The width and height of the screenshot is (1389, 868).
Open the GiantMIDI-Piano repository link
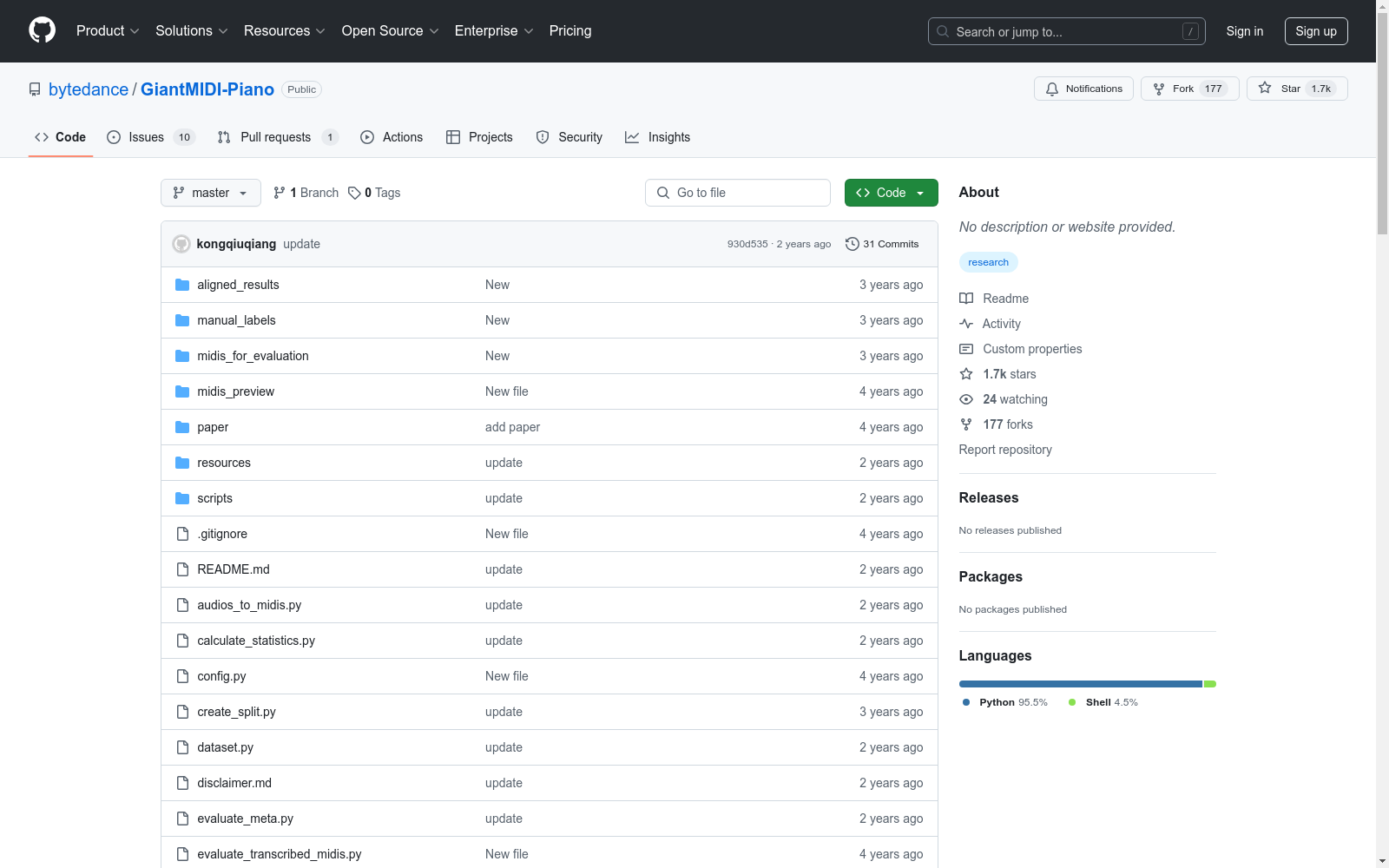[207, 89]
